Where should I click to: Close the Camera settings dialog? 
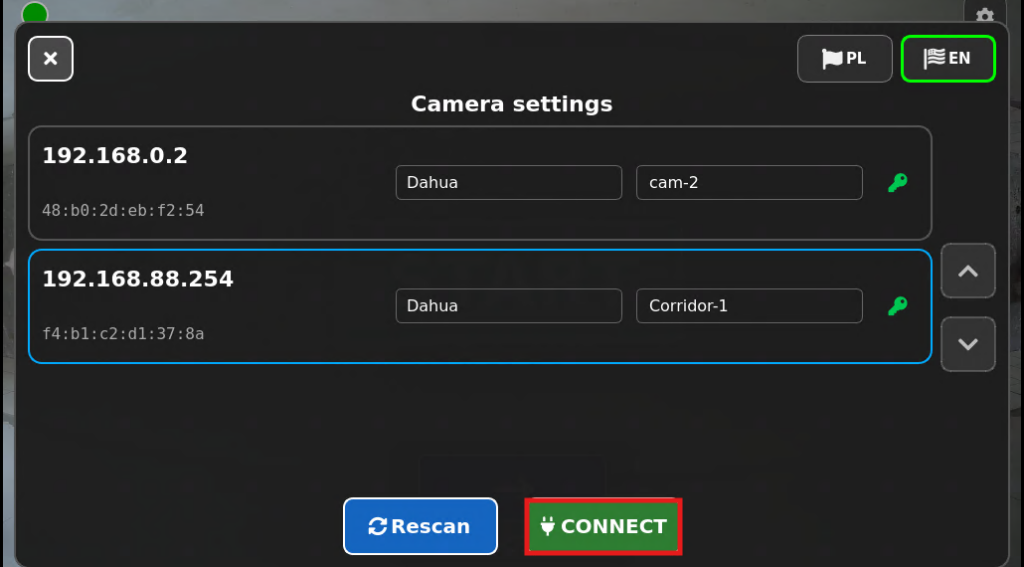(x=50, y=59)
